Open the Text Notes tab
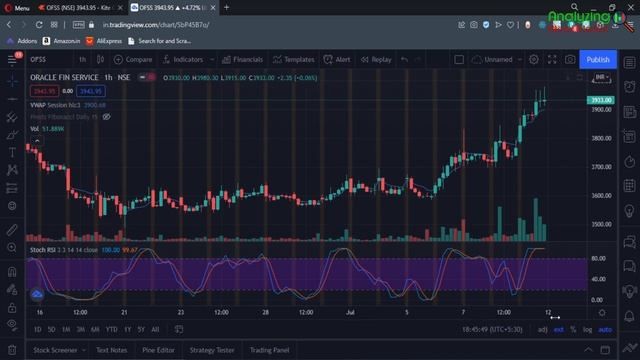Image resolution: width=640 pixels, height=360 pixels. [111, 350]
